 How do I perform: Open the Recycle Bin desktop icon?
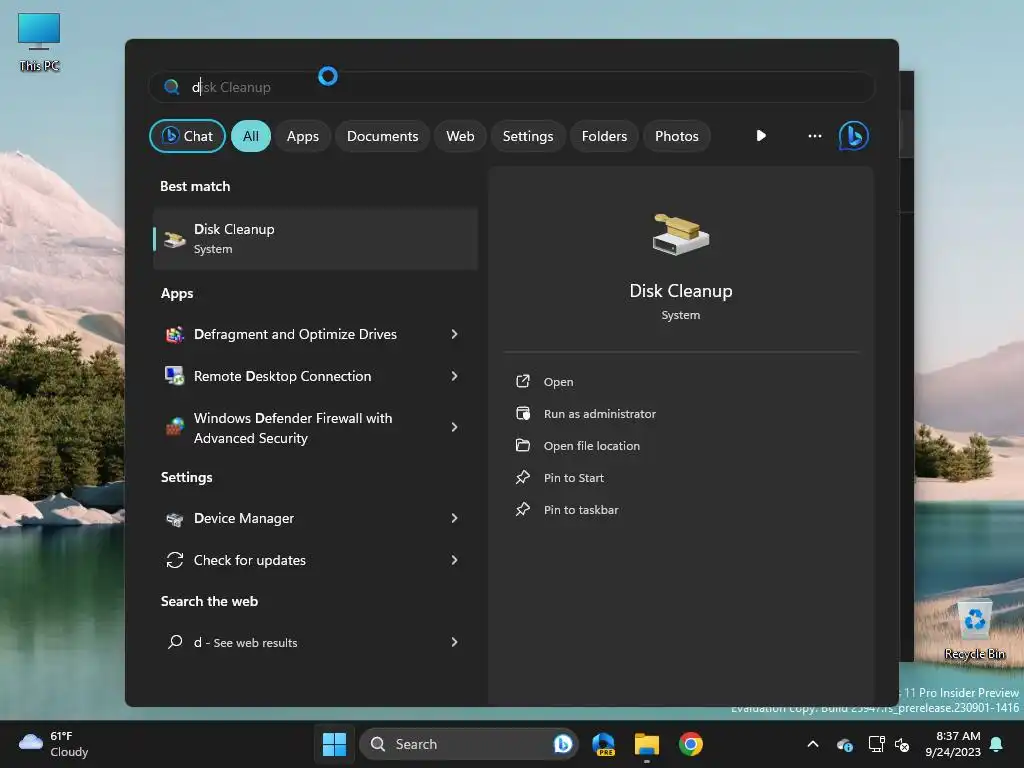pos(974,630)
